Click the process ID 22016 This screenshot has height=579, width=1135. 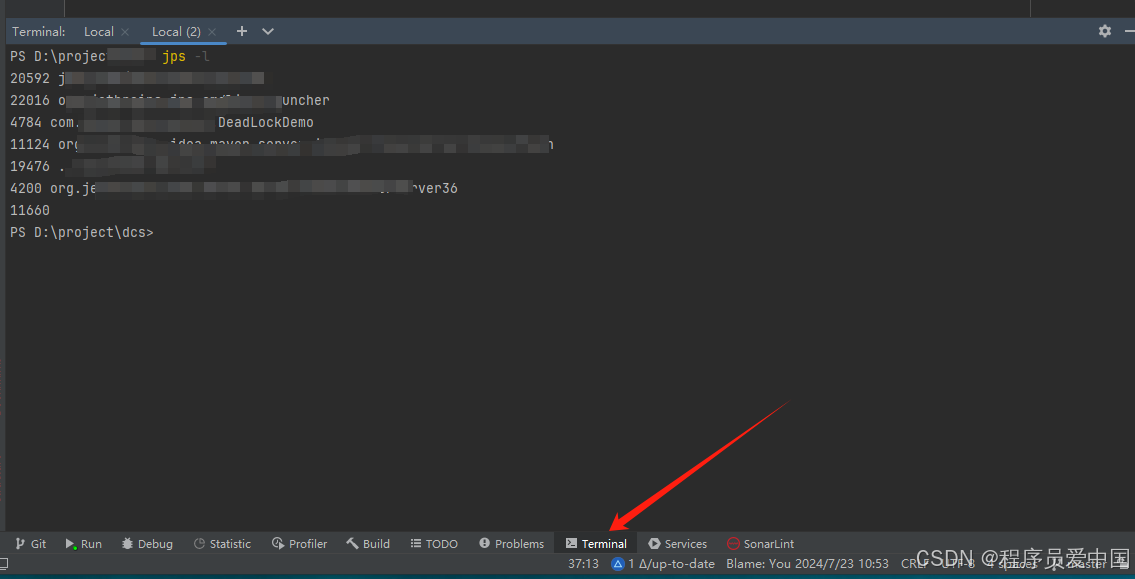click(x=30, y=101)
